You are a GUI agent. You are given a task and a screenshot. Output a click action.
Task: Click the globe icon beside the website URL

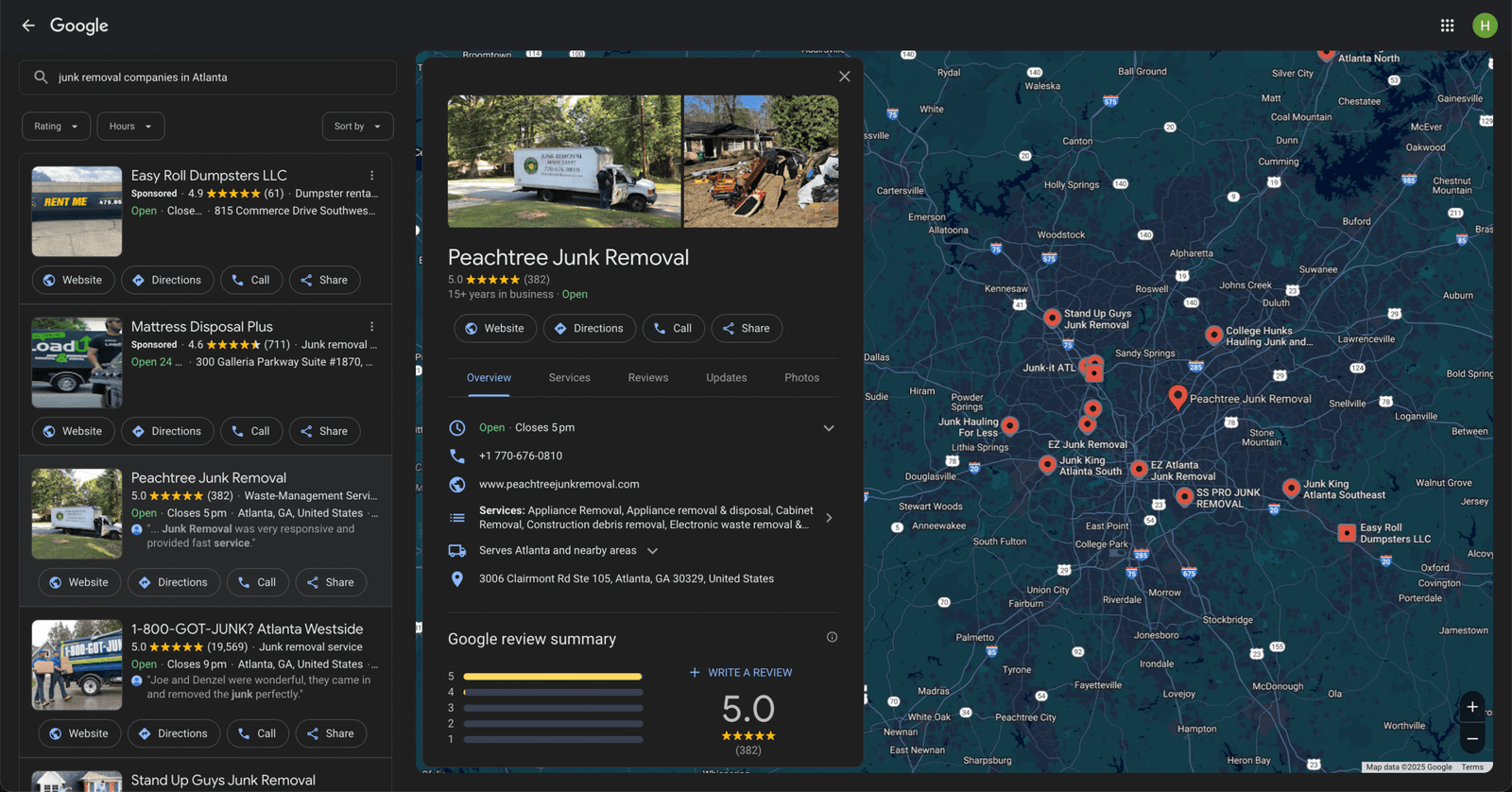click(x=457, y=484)
